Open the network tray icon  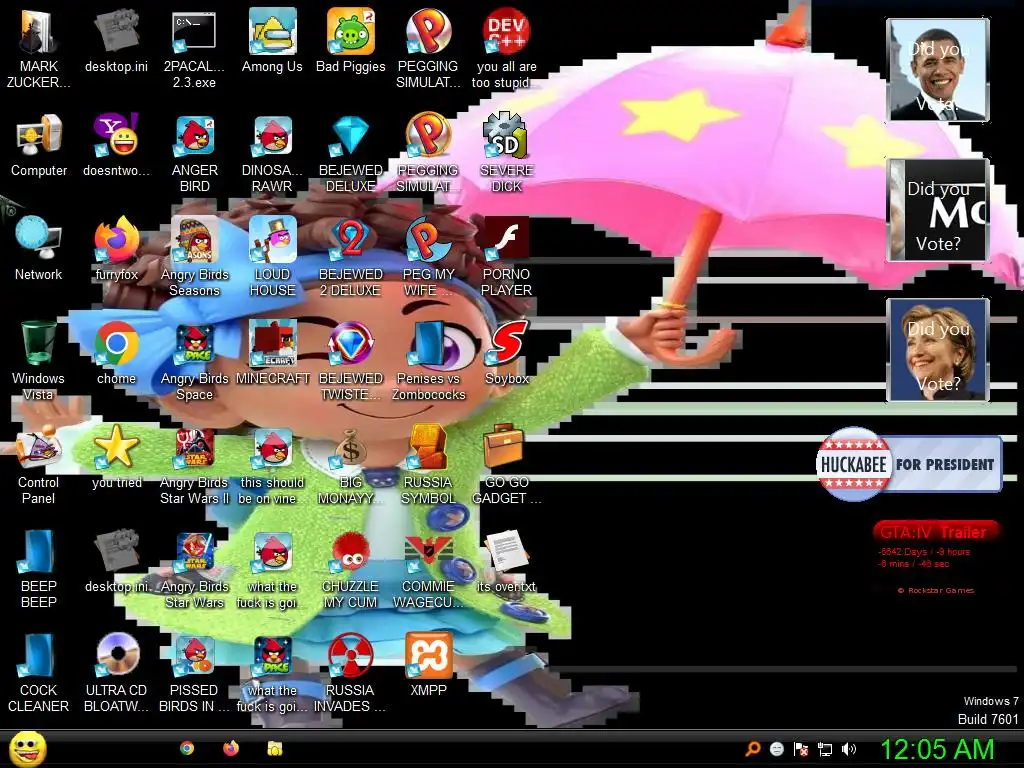[x=825, y=749]
